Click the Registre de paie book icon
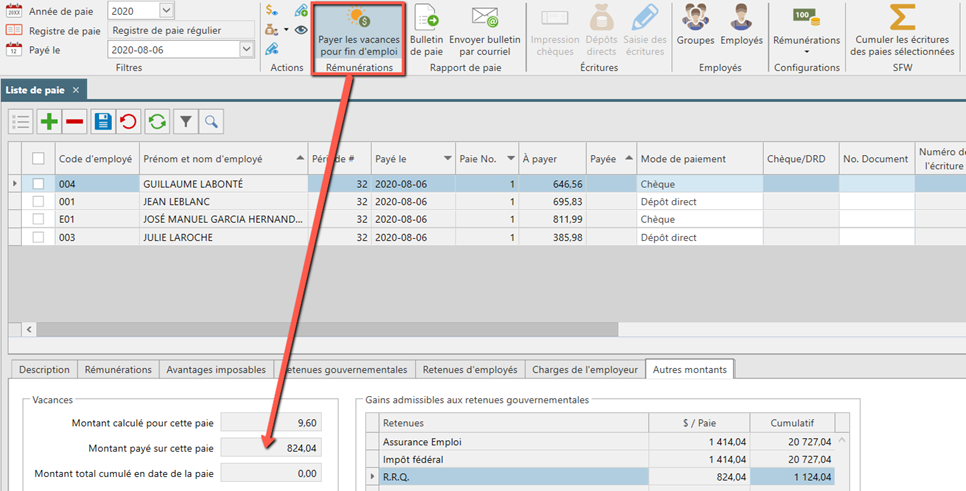The image size is (966, 491). coord(14,30)
